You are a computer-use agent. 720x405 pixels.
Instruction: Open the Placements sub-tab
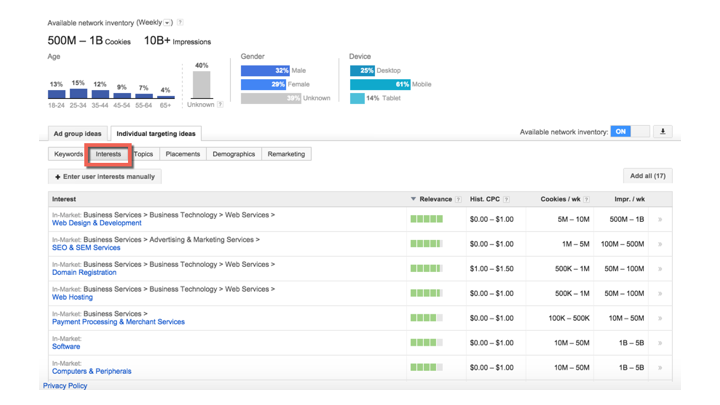coord(183,154)
